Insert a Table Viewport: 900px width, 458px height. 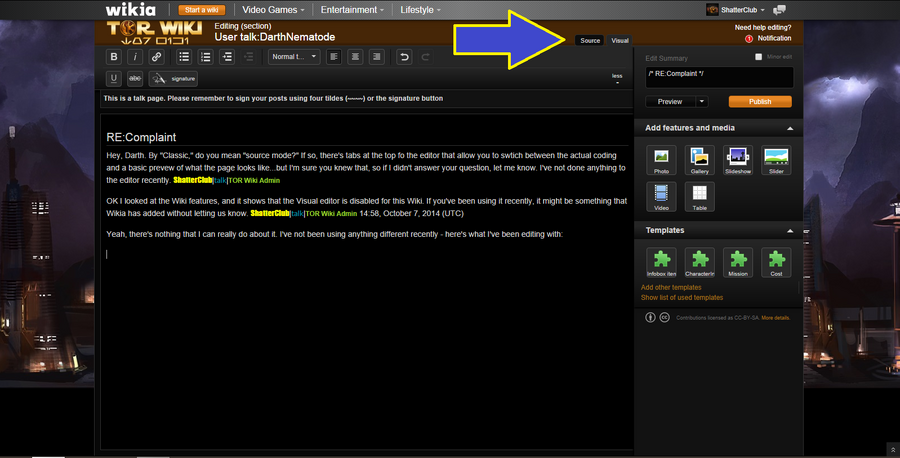click(700, 197)
